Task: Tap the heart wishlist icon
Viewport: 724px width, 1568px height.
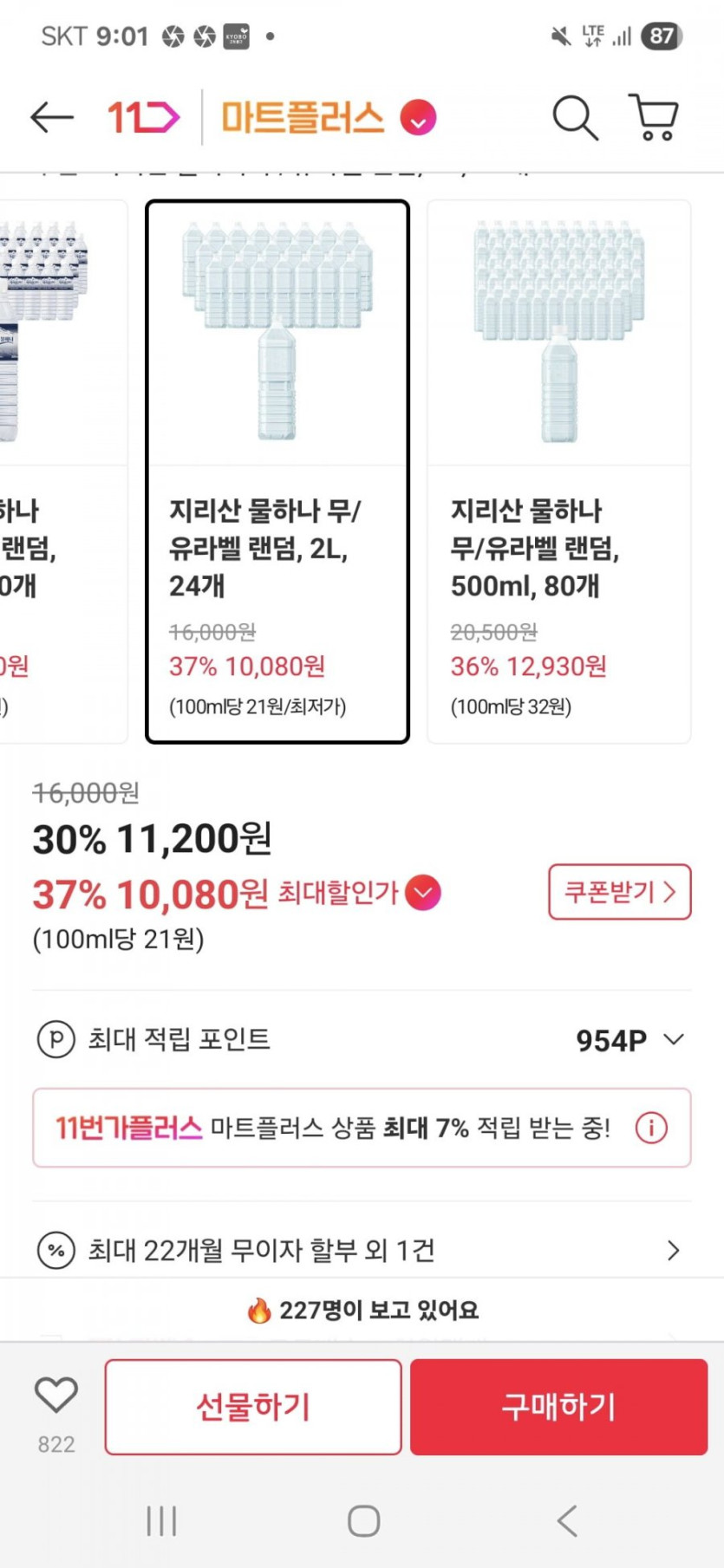Action: coord(56,1396)
